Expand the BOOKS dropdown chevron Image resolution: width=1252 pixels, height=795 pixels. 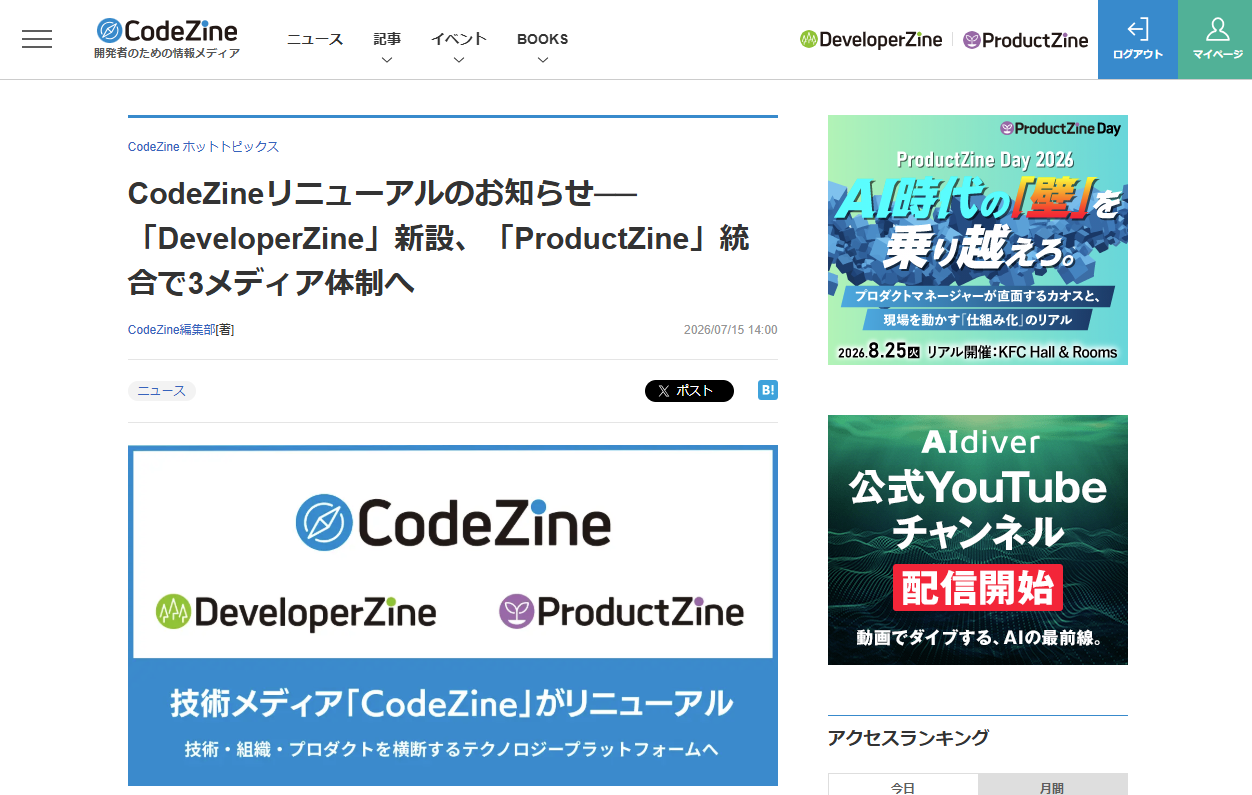pyautogui.click(x=543, y=60)
